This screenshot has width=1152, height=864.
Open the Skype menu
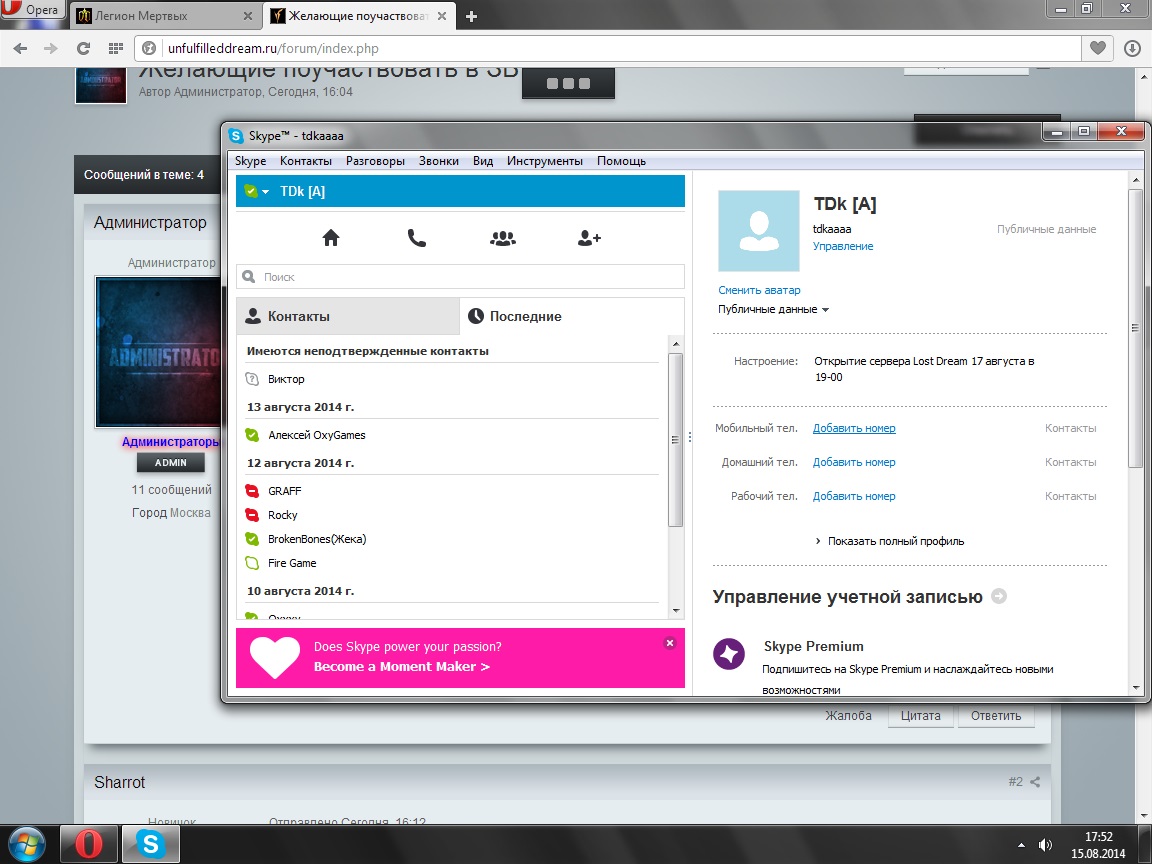[251, 161]
